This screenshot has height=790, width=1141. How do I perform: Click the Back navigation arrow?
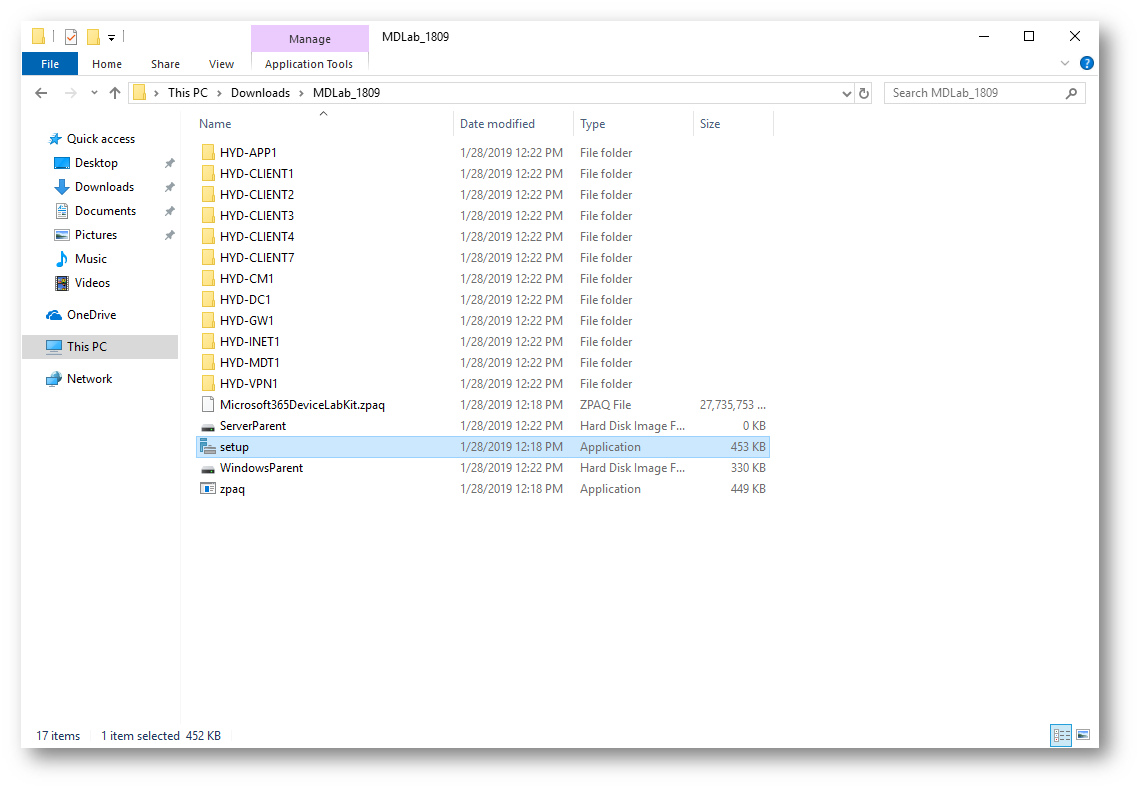[41, 93]
